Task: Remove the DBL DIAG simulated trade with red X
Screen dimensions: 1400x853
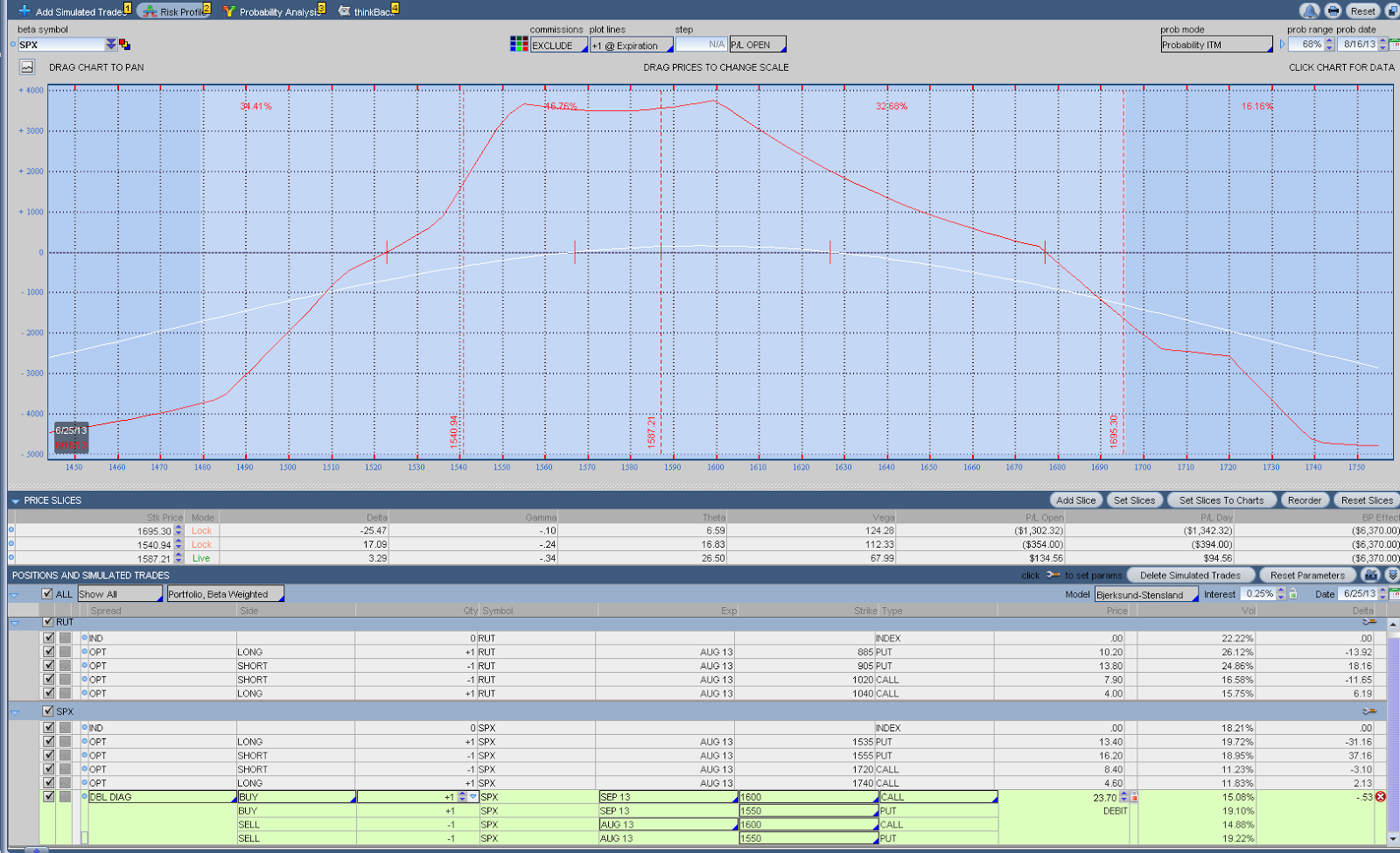Action: 1381,797
